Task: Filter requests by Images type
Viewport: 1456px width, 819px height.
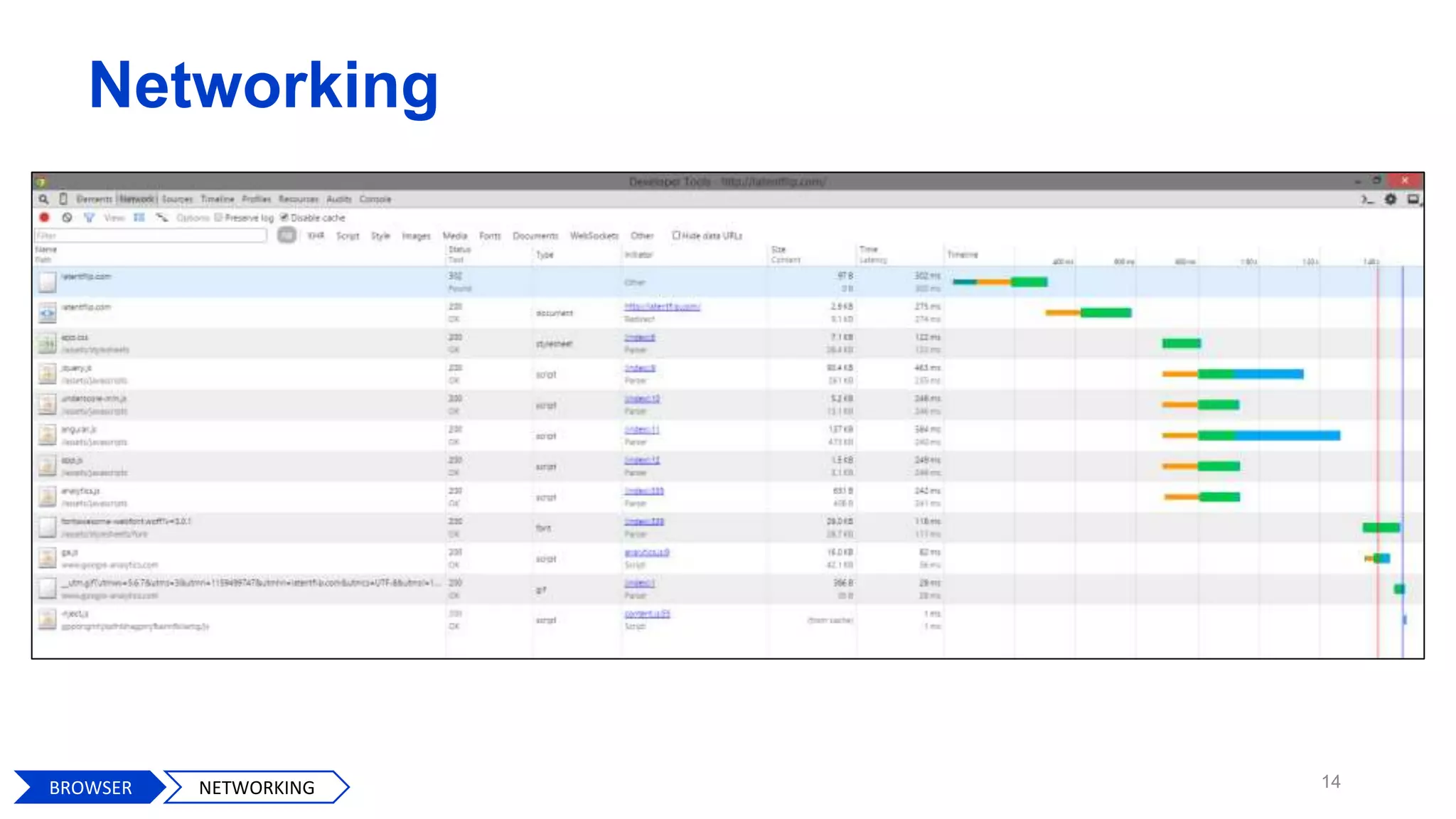Action: click(x=417, y=236)
